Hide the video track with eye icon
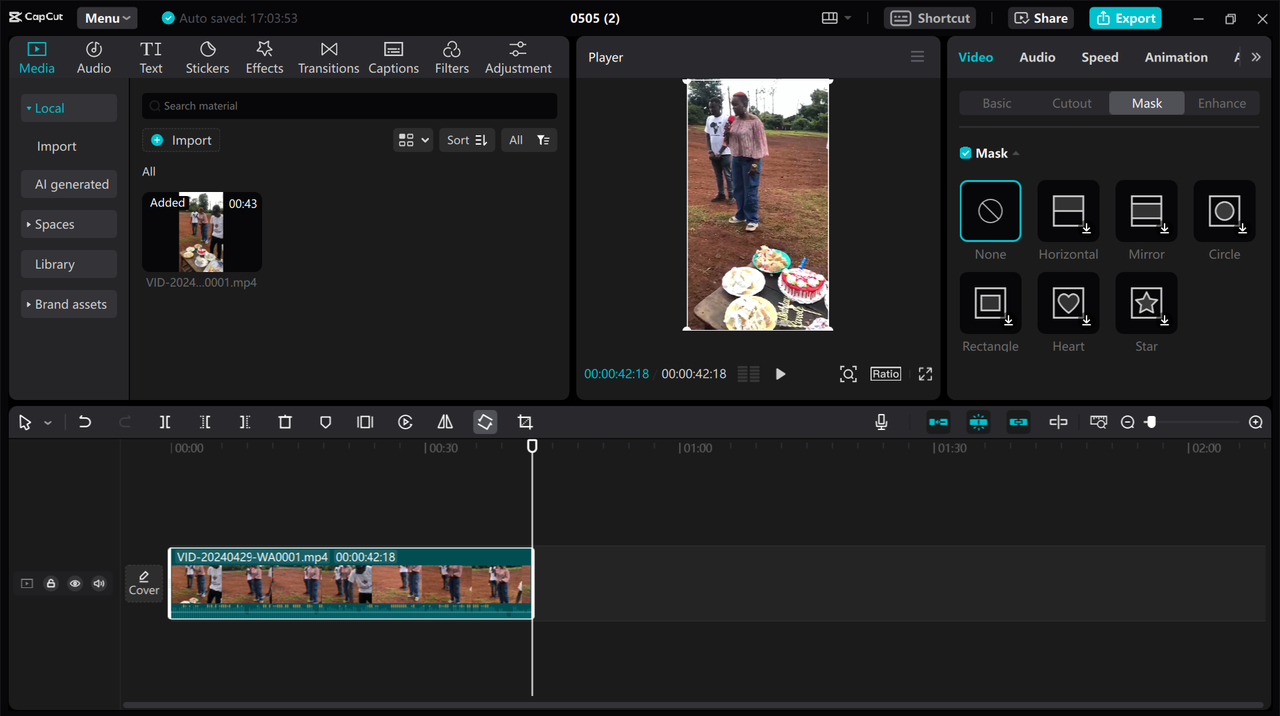Viewport: 1280px width, 716px height. point(75,584)
